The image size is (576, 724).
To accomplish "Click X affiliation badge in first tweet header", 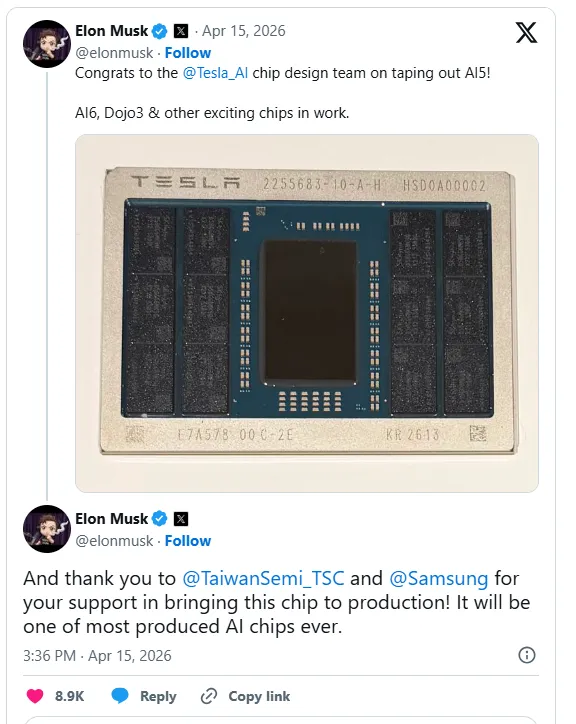I will click(181, 31).
